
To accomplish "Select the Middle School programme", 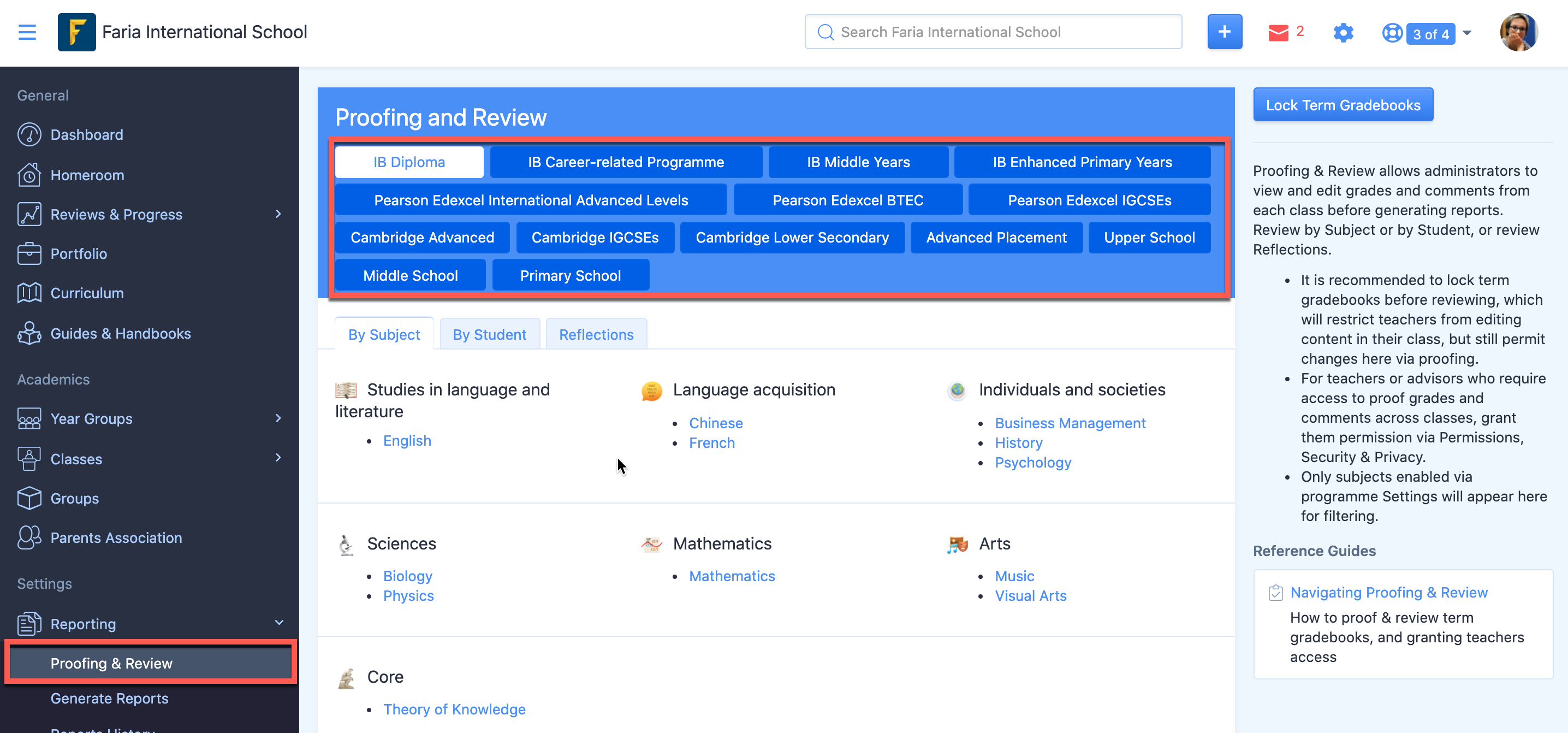I will pos(410,275).
